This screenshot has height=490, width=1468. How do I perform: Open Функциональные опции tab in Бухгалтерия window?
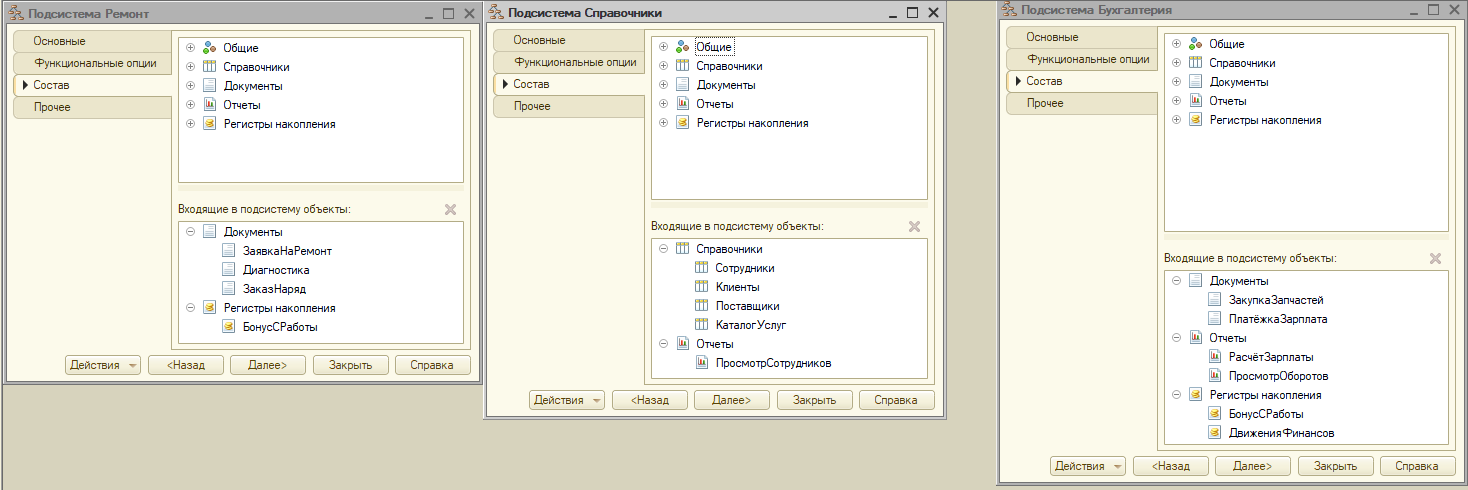point(1082,59)
